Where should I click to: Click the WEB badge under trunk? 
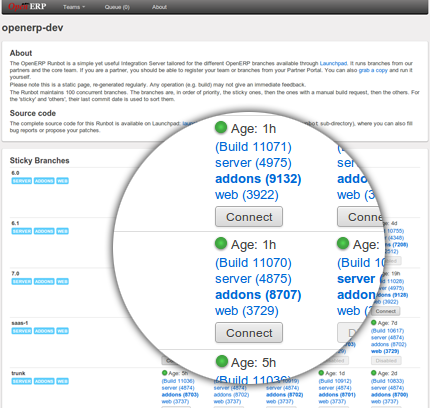click(62, 381)
